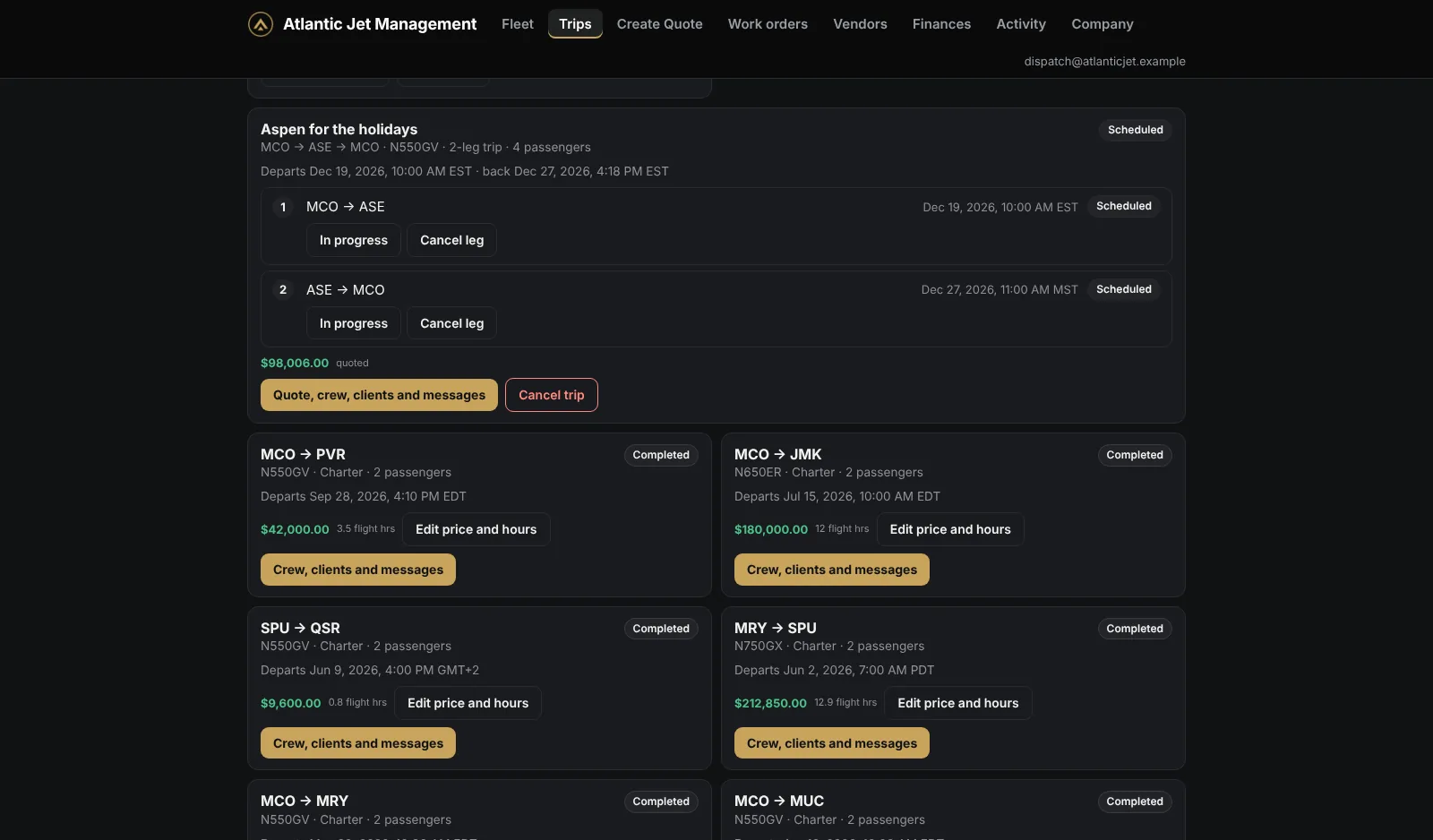Open Work orders section
The height and width of the screenshot is (840, 1433).
pos(768,24)
